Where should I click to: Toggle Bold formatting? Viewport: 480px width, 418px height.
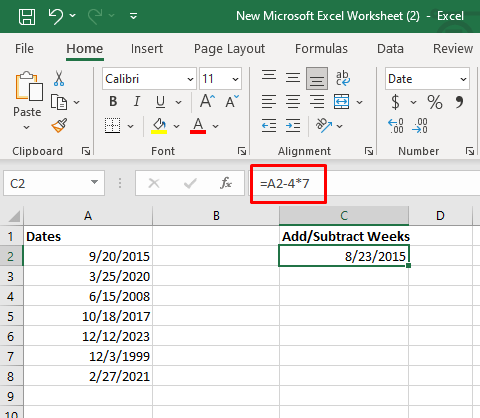pos(113,101)
